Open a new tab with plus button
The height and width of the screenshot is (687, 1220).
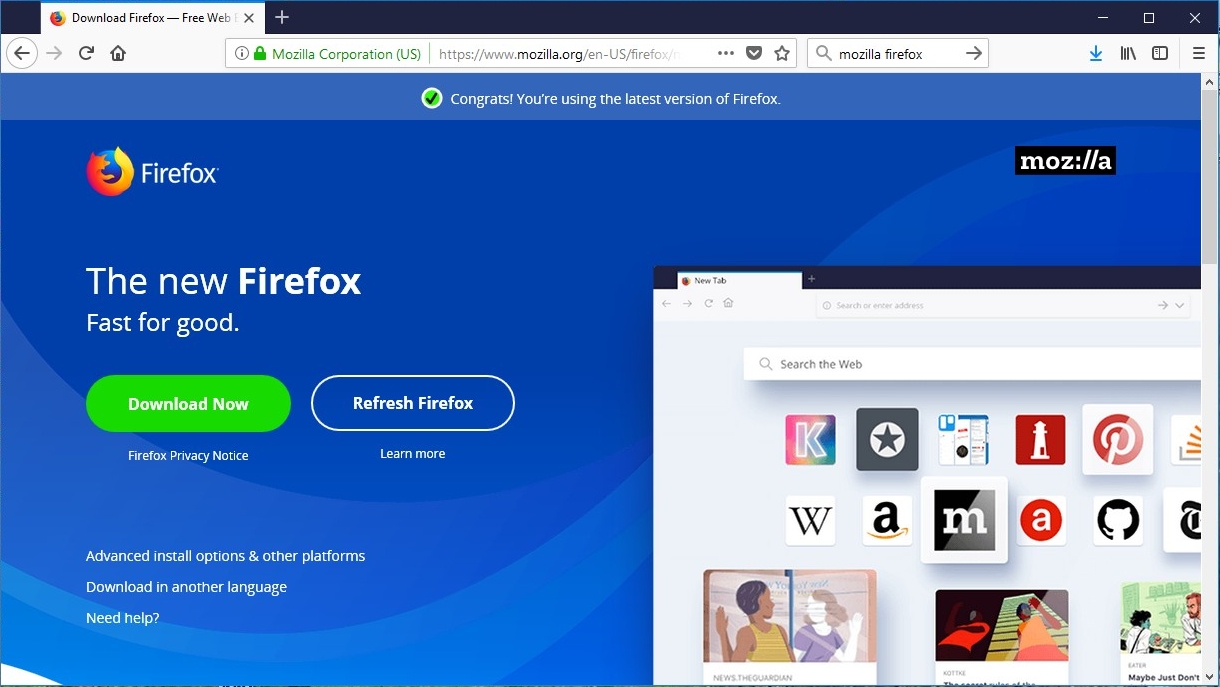(282, 18)
